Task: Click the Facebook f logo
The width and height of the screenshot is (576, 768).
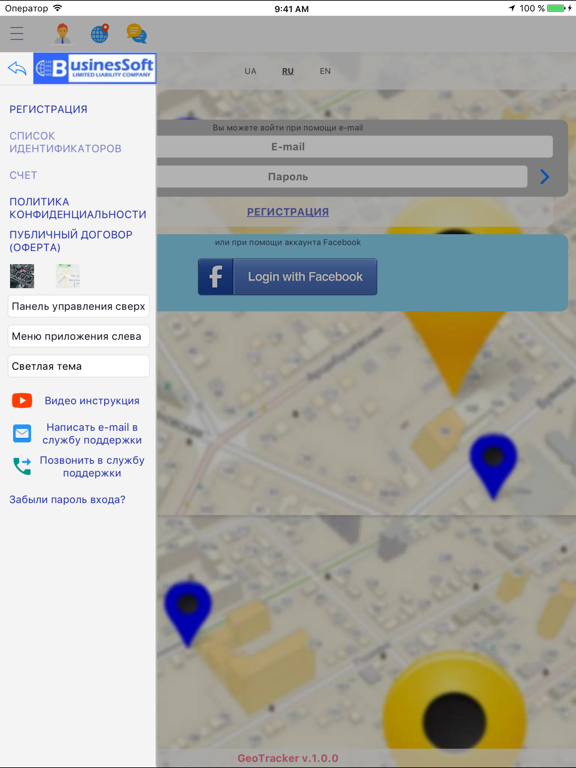Action: [x=216, y=277]
